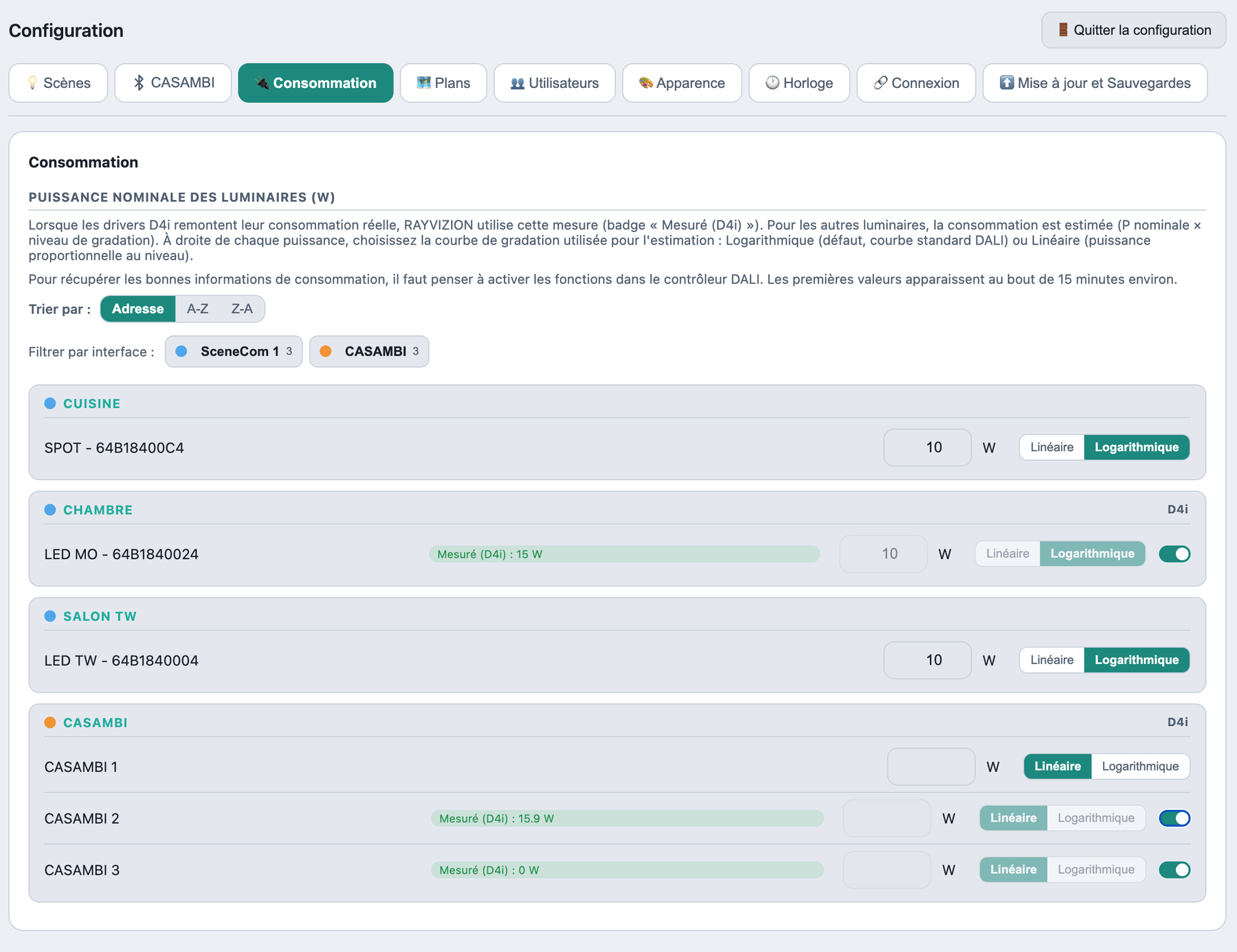Toggle D4i switch for CASAMBI 2

pyautogui.click(x=1174, y=818)
